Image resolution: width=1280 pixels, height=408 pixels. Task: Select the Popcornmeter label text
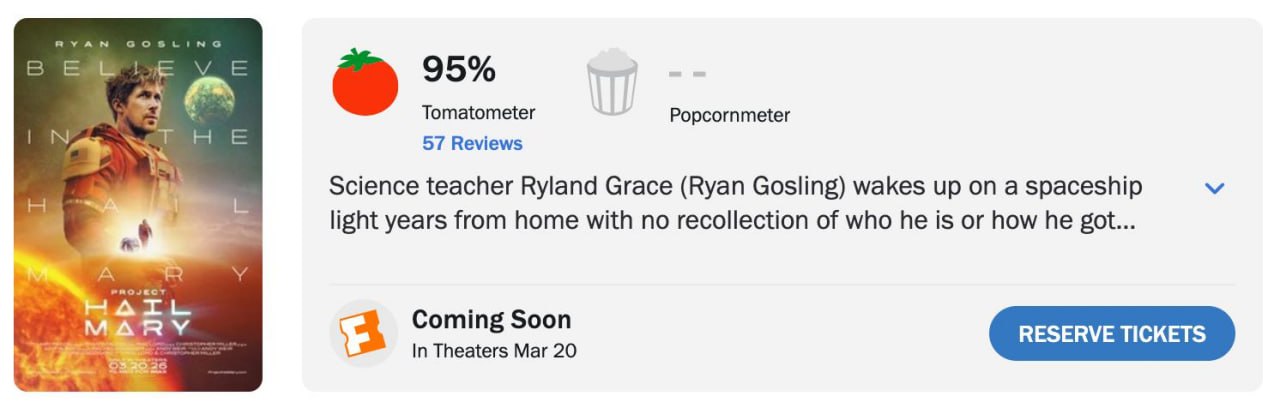[x=729, y=115]
